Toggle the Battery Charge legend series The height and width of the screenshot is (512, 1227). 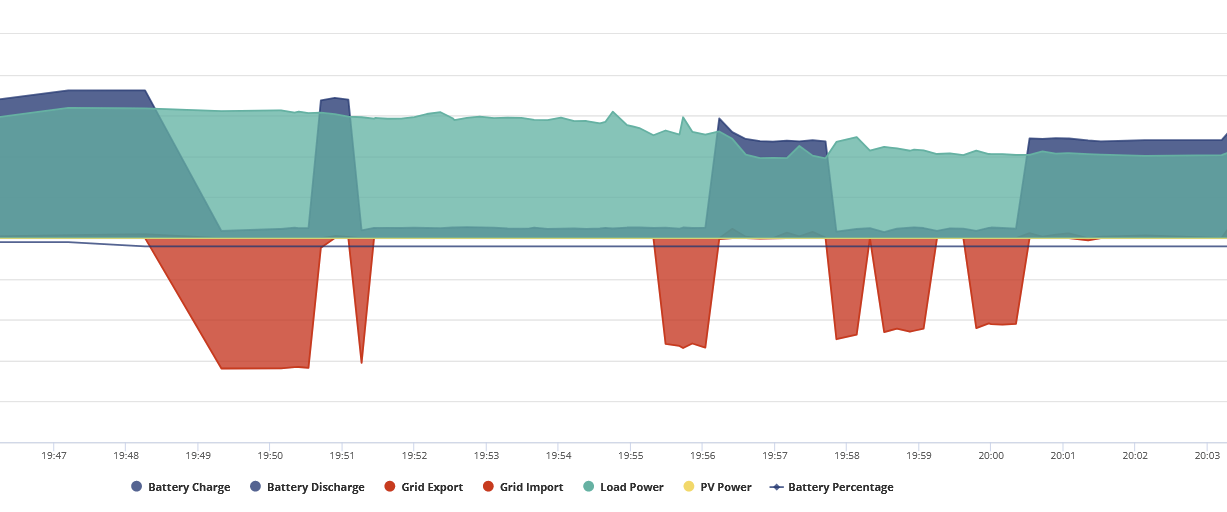tap(181, 487)
